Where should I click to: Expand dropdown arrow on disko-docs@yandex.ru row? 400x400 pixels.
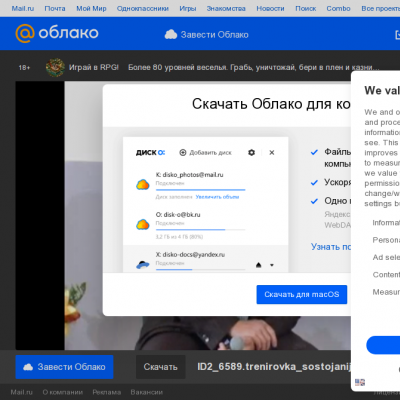[272, 265]
